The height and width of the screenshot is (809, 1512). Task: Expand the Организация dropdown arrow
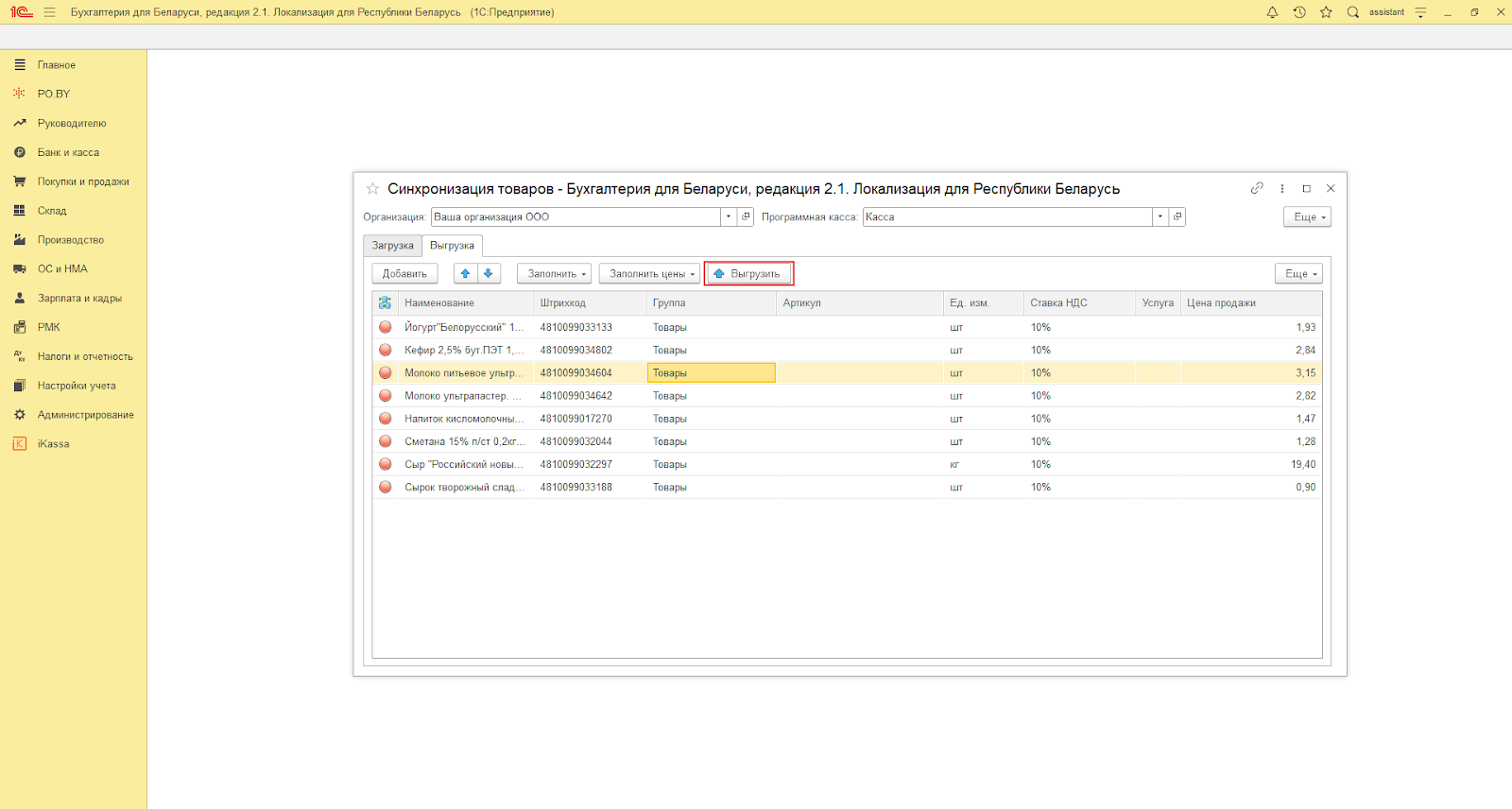[729, 216]
